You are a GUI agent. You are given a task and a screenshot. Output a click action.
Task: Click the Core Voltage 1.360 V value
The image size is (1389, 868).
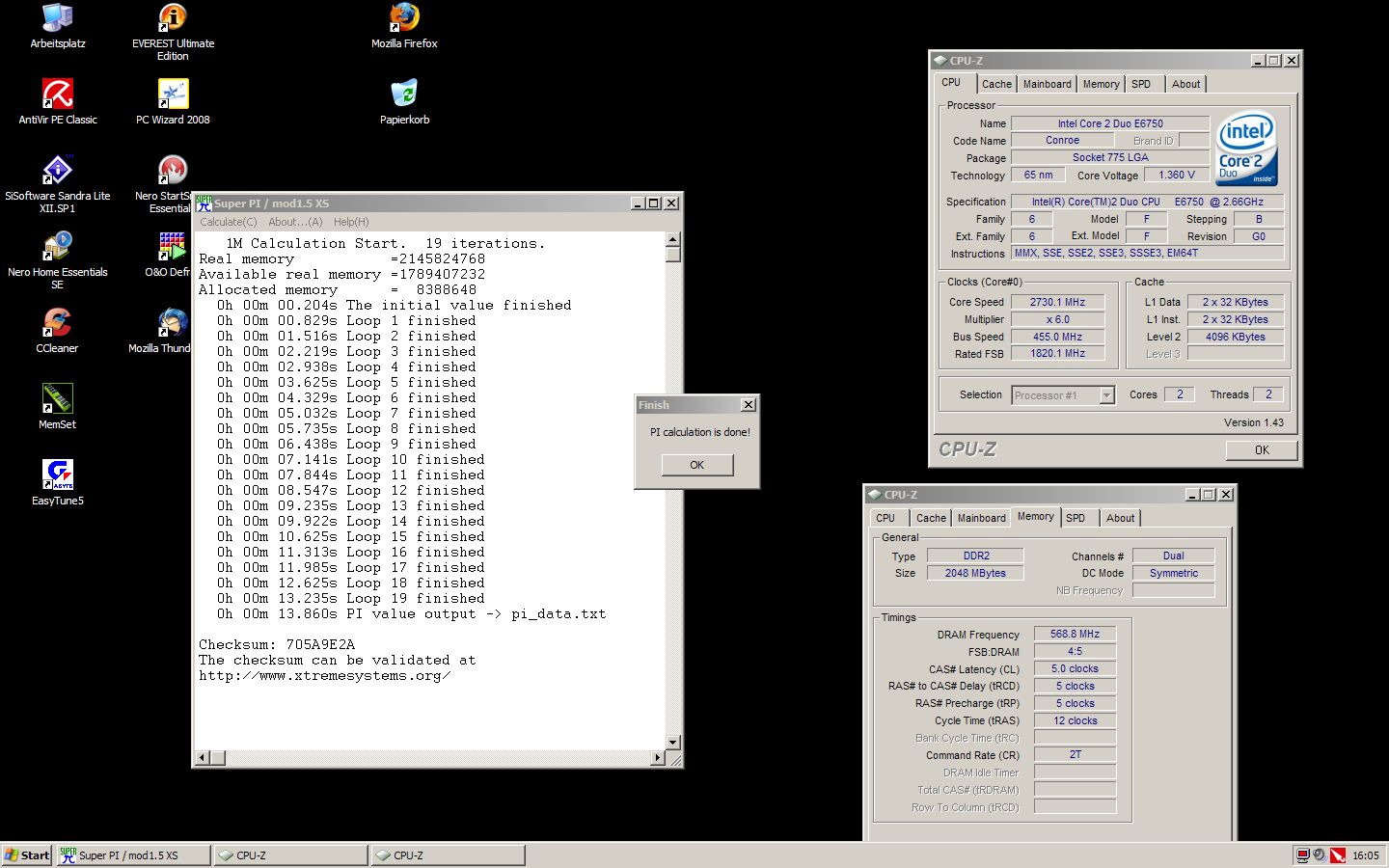click(1177, 176)
